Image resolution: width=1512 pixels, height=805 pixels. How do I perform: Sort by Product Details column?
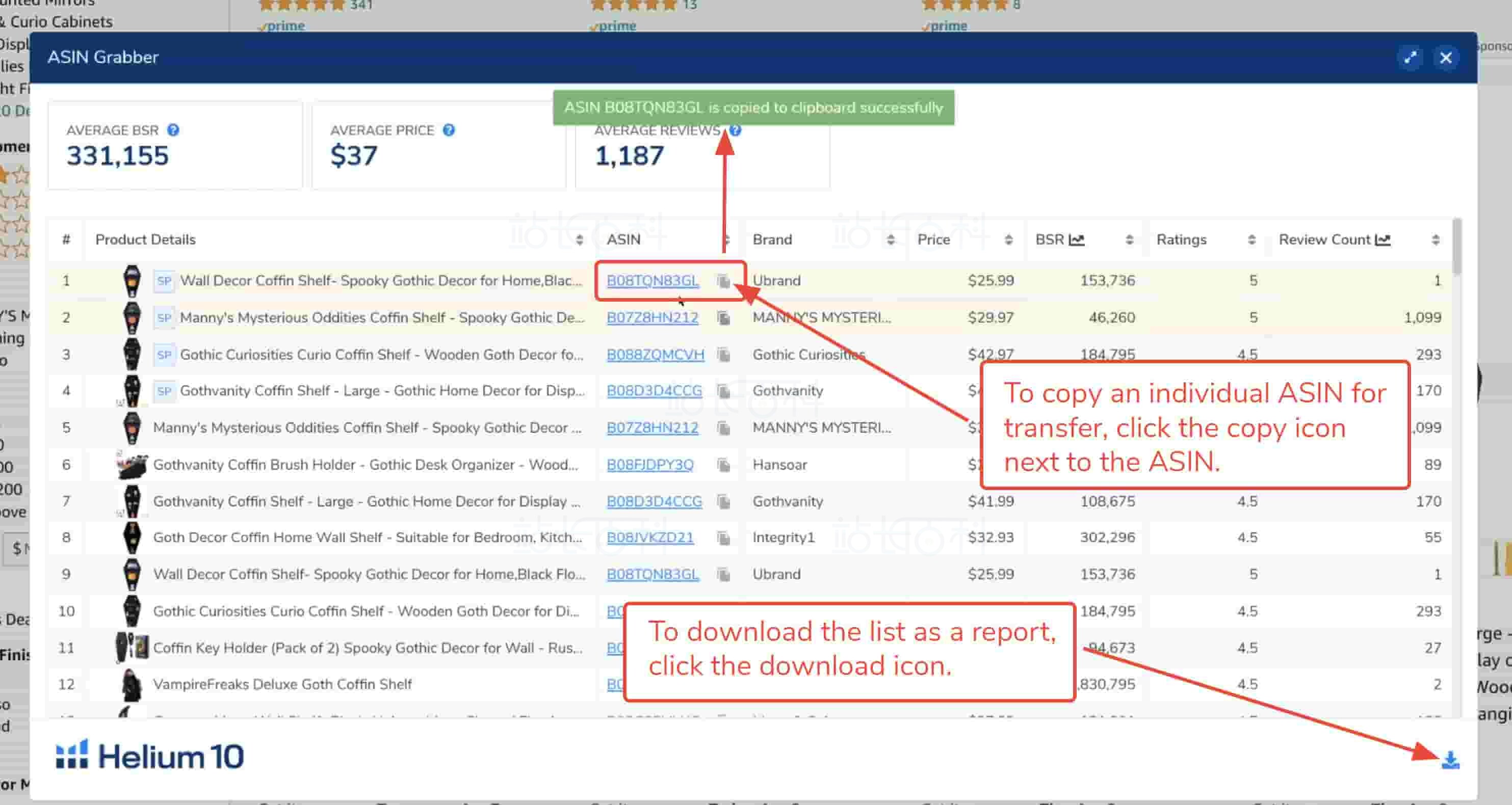click(579, 240)
